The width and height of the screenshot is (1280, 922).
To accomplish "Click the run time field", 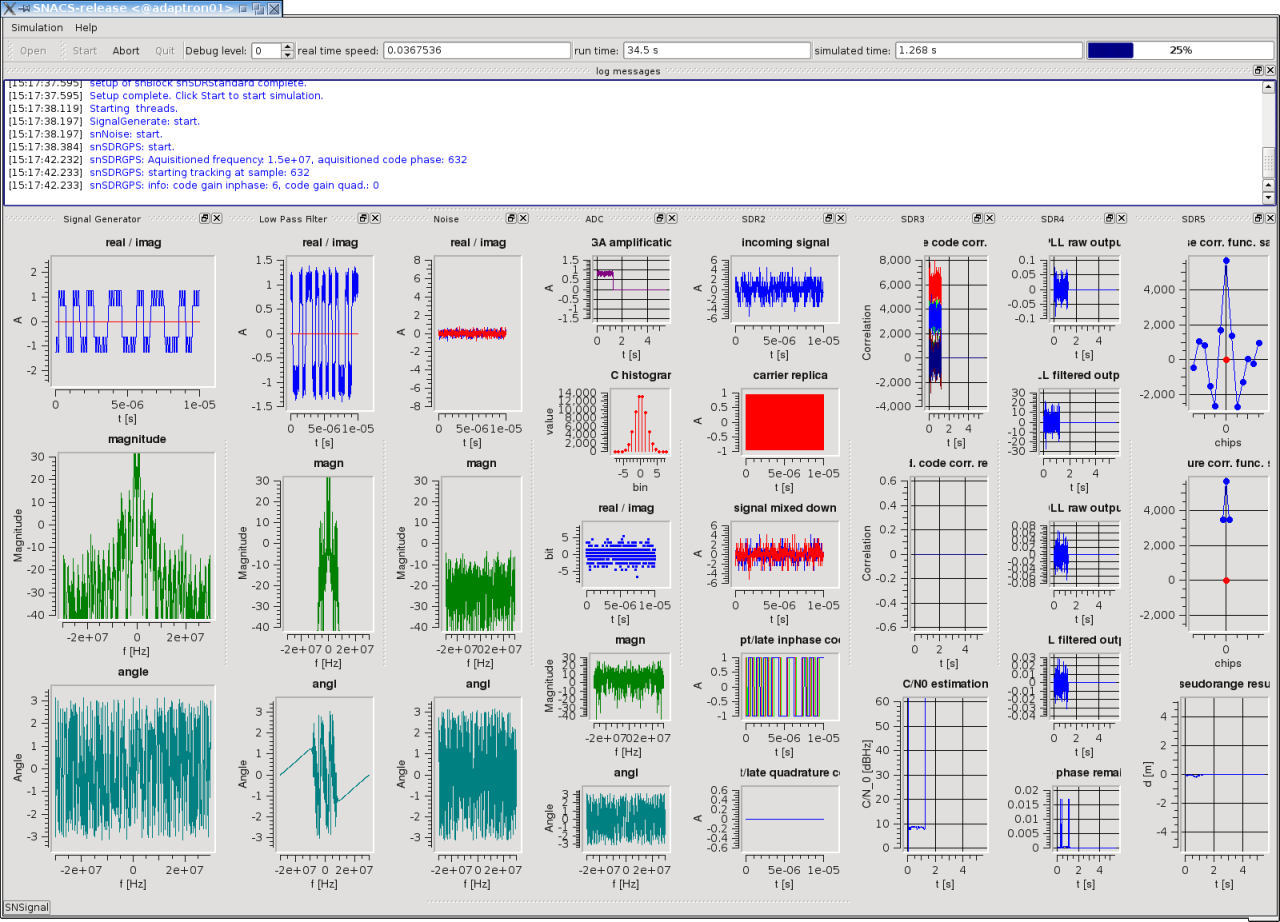I will [x=716, y=51].
